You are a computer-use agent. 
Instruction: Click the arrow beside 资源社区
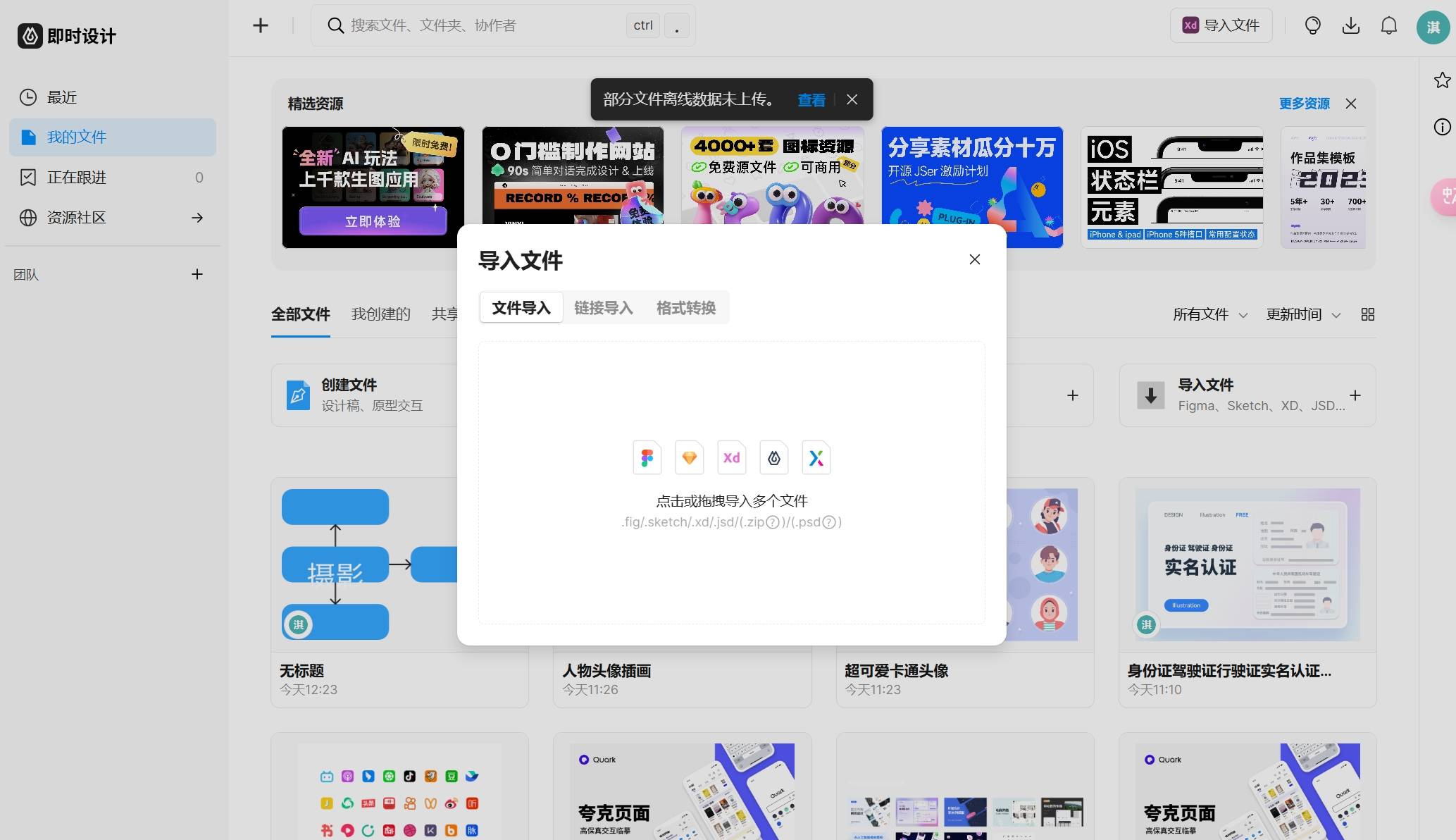tap(197, 218)
